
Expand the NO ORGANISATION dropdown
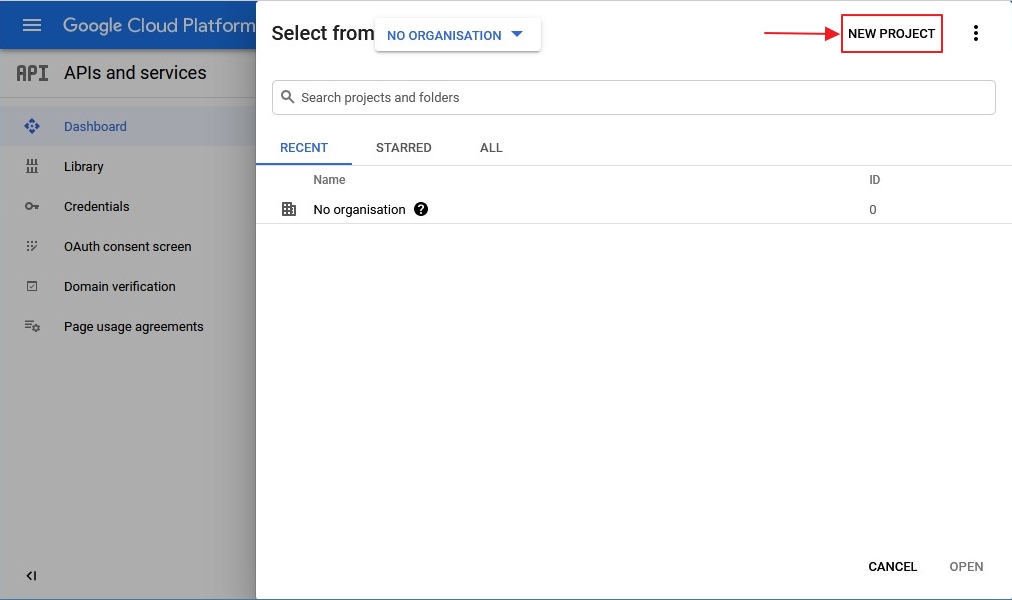[457, 35]
